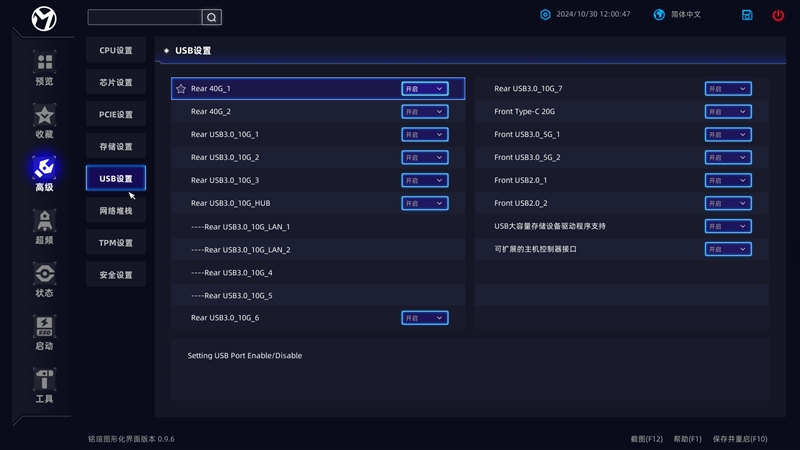Toggle favorite star for Rear 40G_1

181,89
